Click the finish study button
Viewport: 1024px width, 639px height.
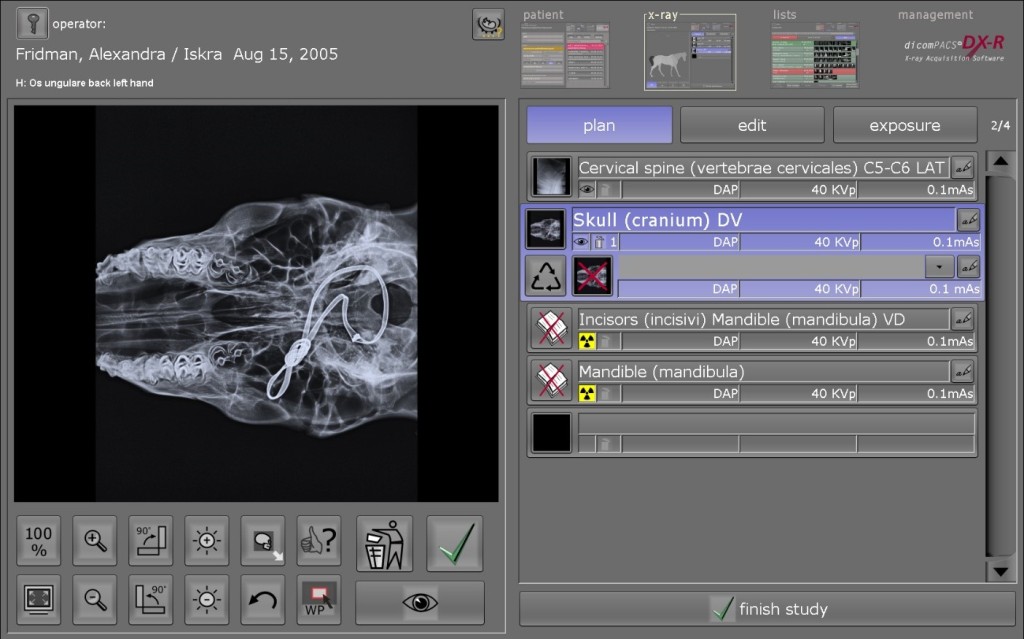767,609
